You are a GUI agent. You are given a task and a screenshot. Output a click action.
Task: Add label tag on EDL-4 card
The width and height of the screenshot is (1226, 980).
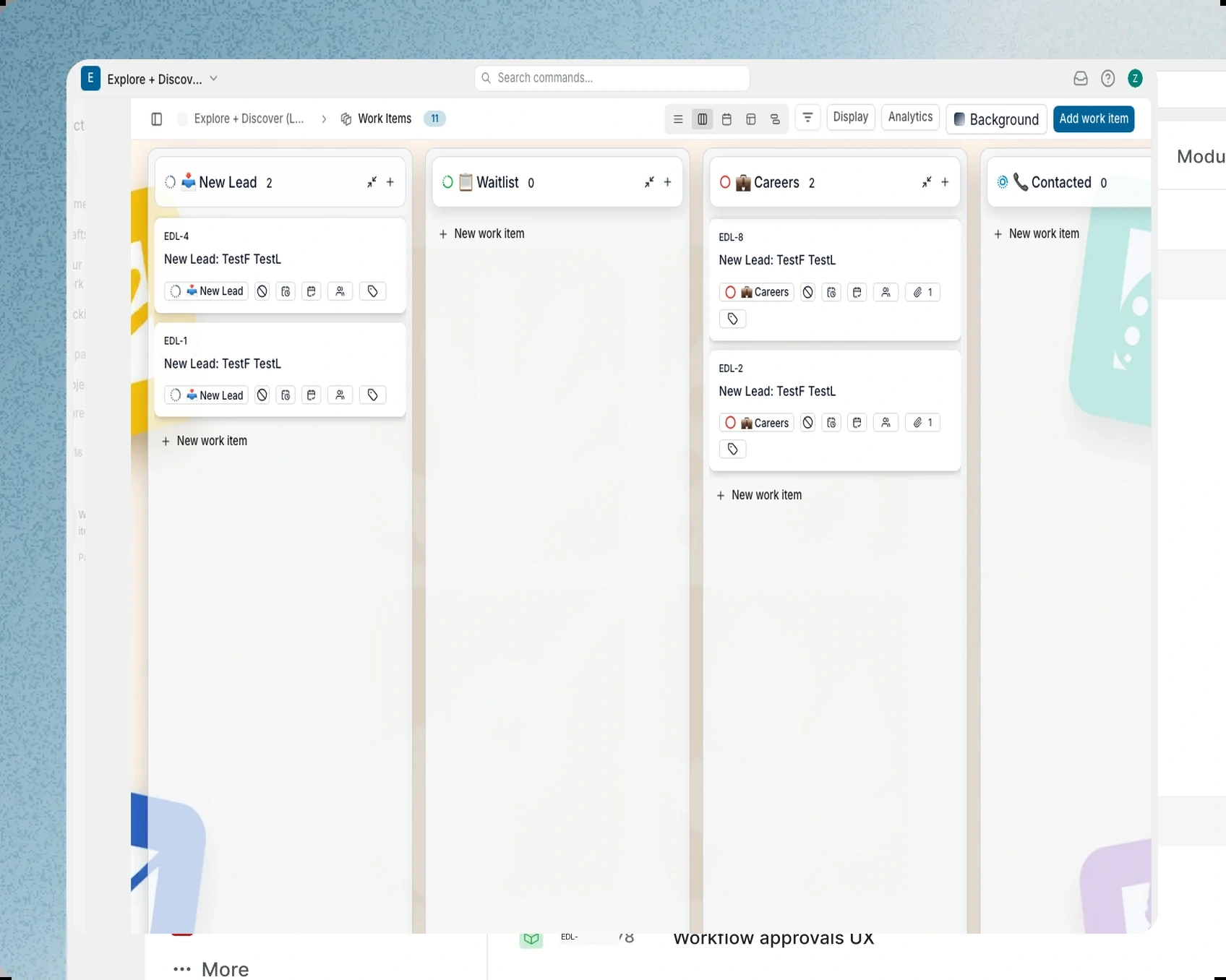[x=372, y=291]
